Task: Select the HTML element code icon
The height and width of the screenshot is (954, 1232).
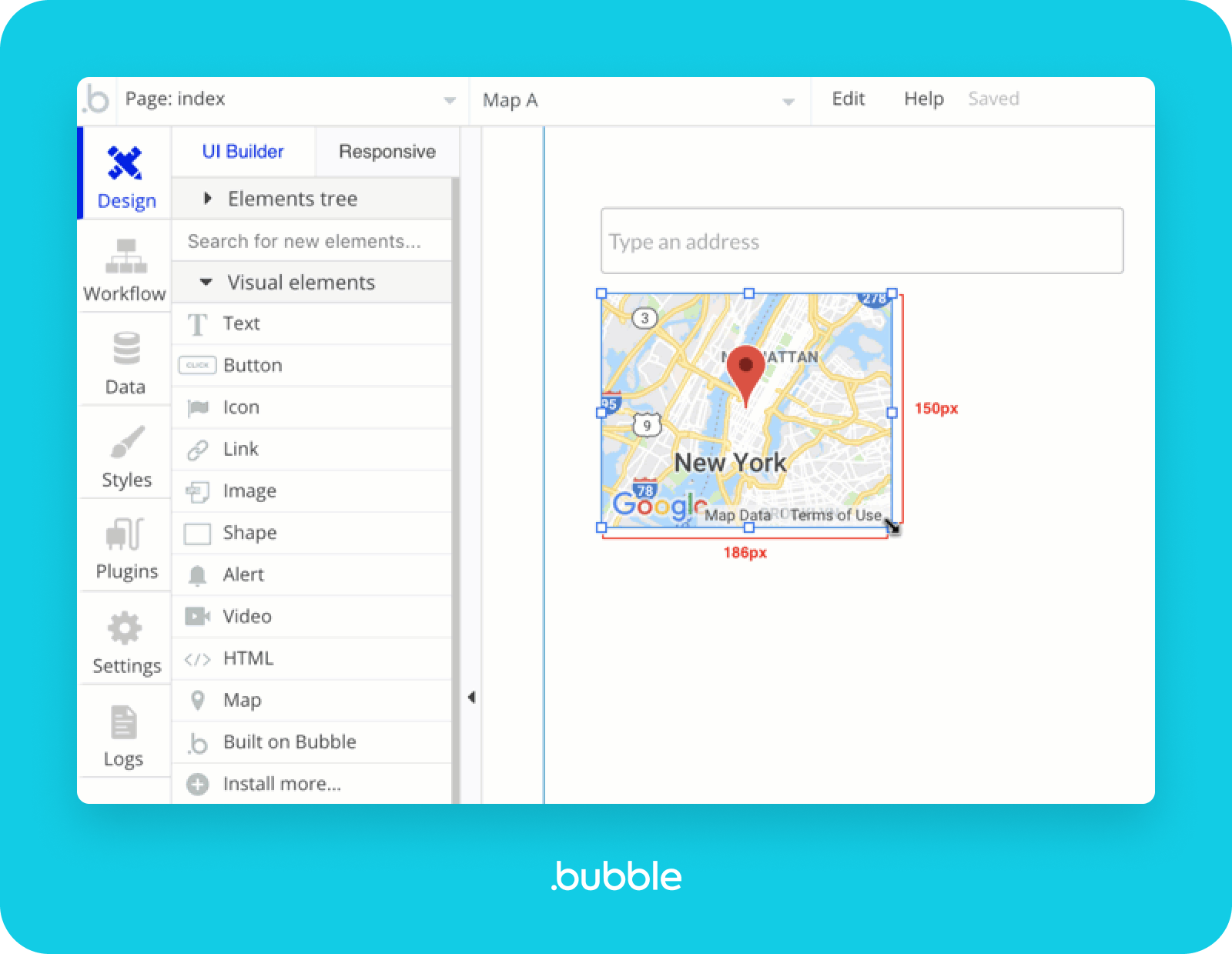Action: (x=198, y=659)
